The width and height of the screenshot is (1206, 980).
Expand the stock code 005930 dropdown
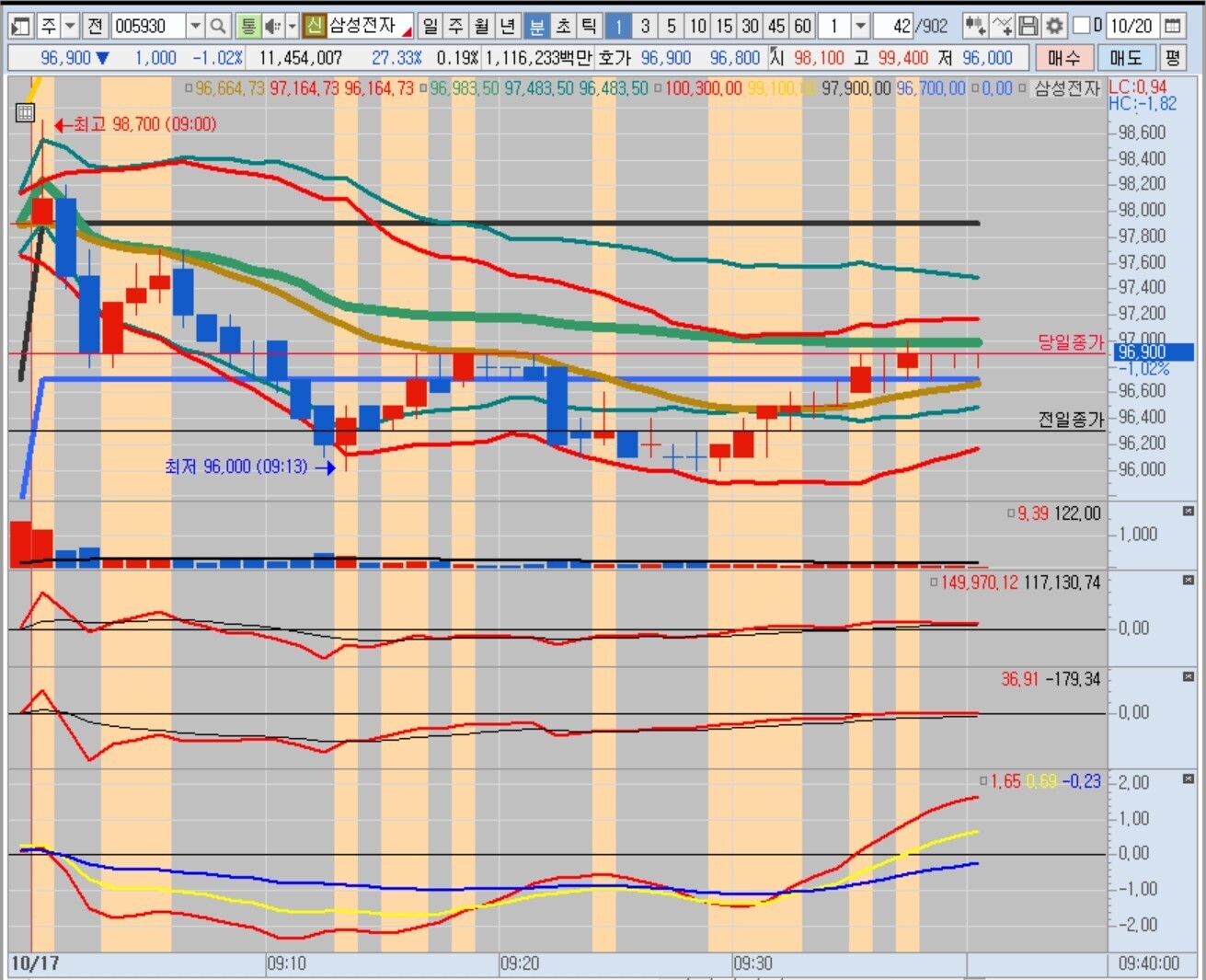[x=195, y=26]
